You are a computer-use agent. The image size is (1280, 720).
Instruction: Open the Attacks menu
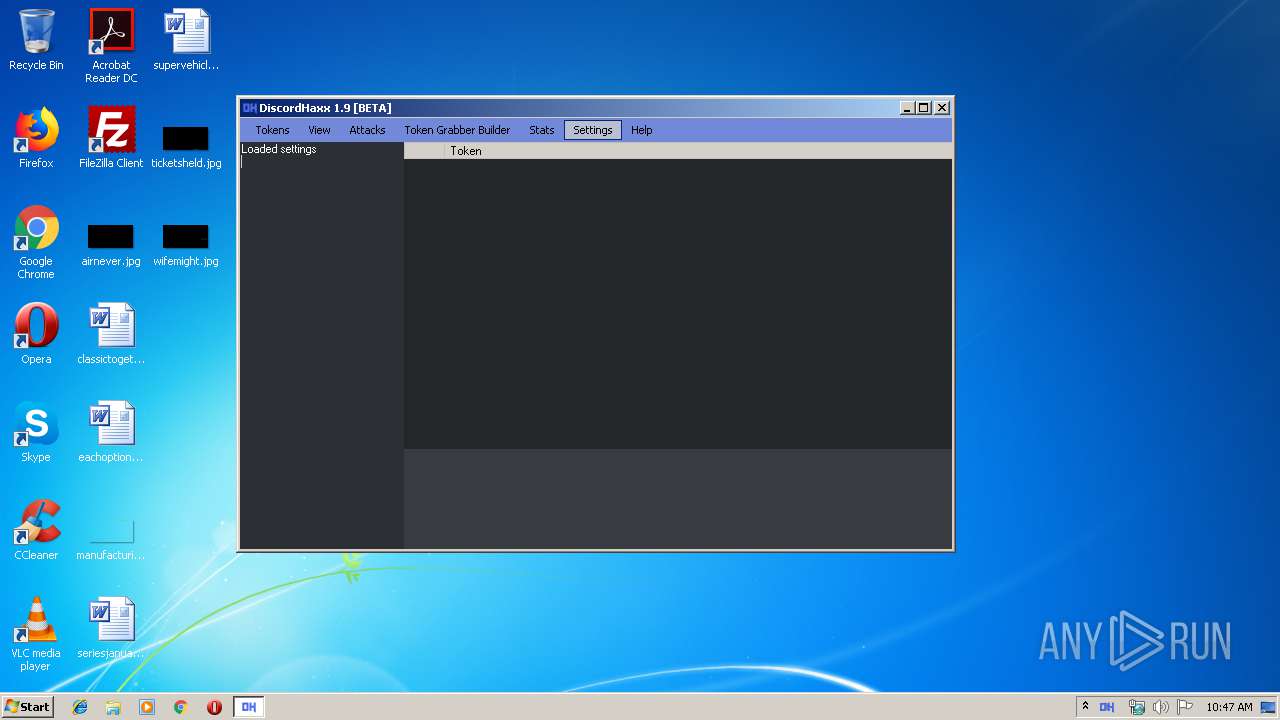click(367, 130)
